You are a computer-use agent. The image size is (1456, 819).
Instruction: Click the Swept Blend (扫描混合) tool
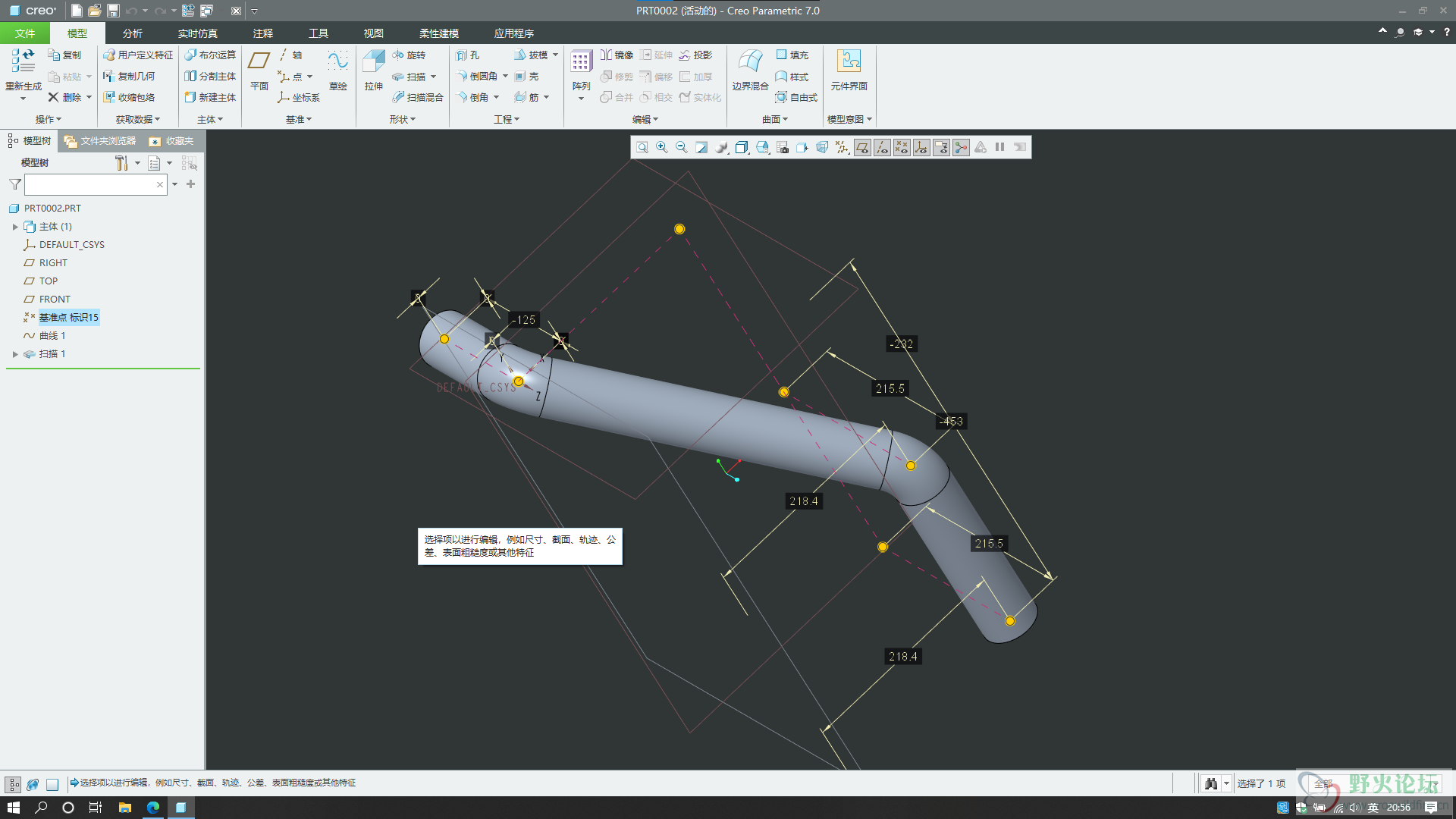[x=418, y=97]
